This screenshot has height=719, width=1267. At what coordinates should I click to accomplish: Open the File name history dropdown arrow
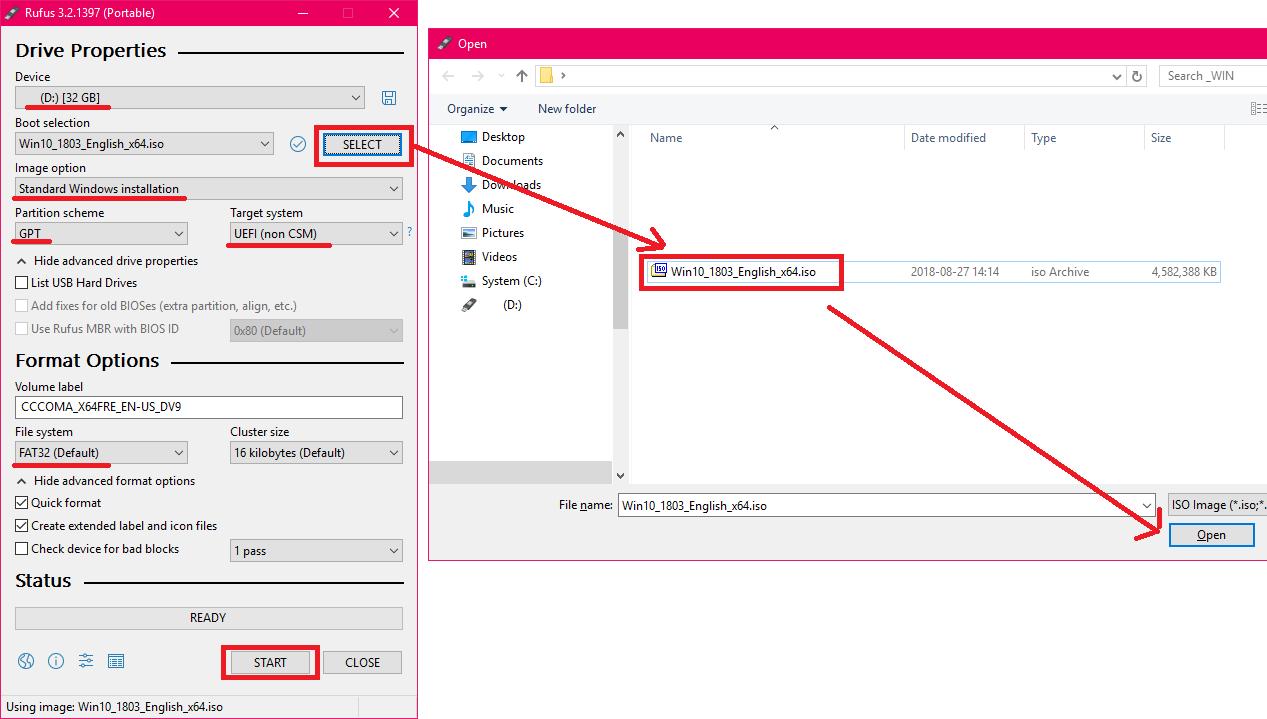pos(1147,505)
